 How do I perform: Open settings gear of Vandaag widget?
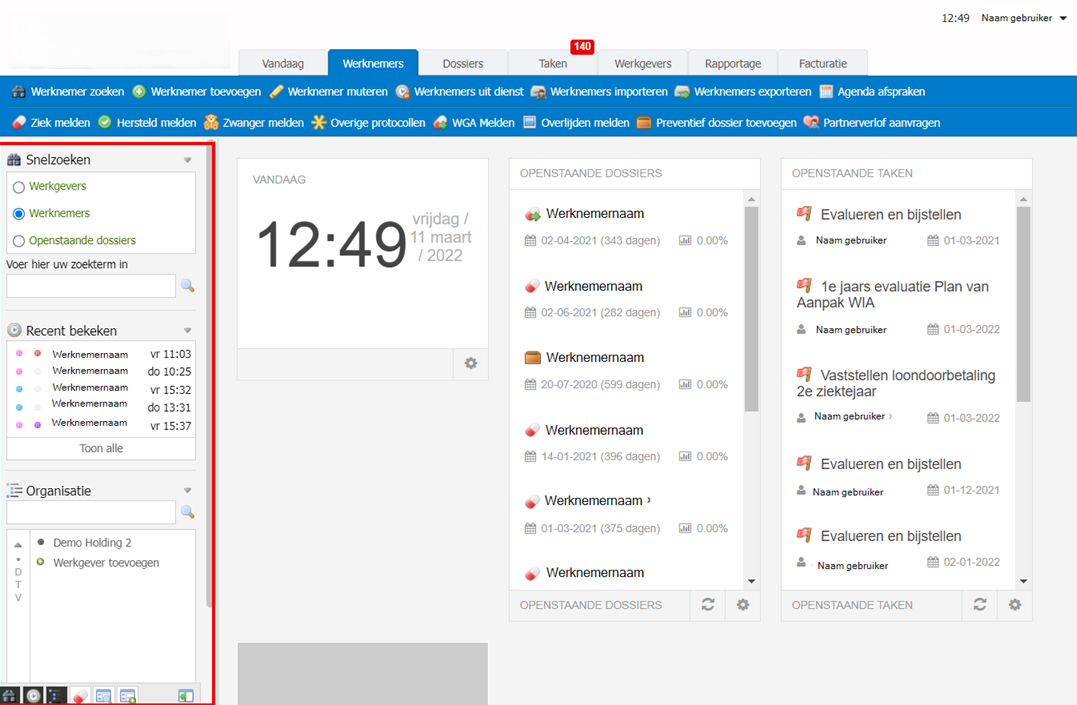point(471,364)
